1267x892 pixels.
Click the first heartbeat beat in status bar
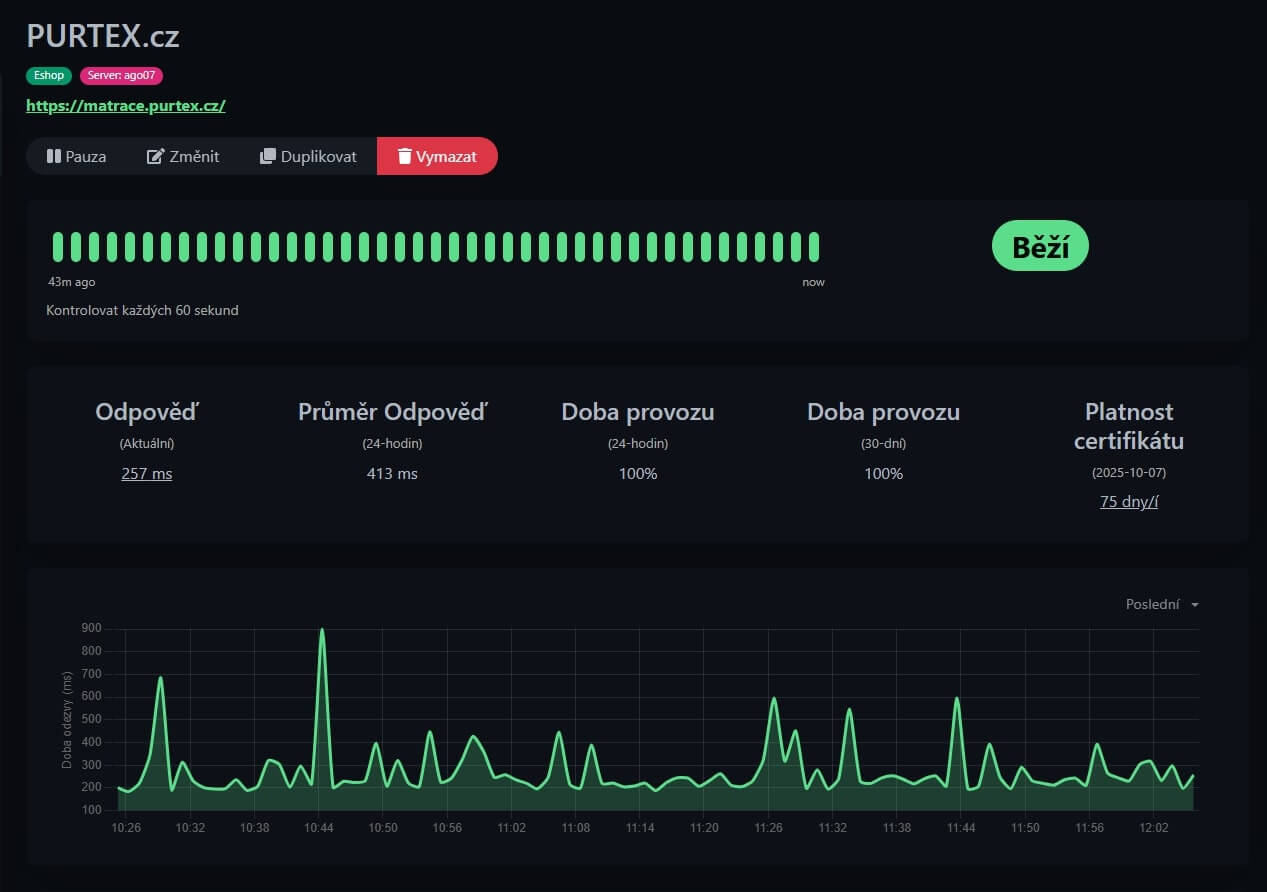[58, 247]
